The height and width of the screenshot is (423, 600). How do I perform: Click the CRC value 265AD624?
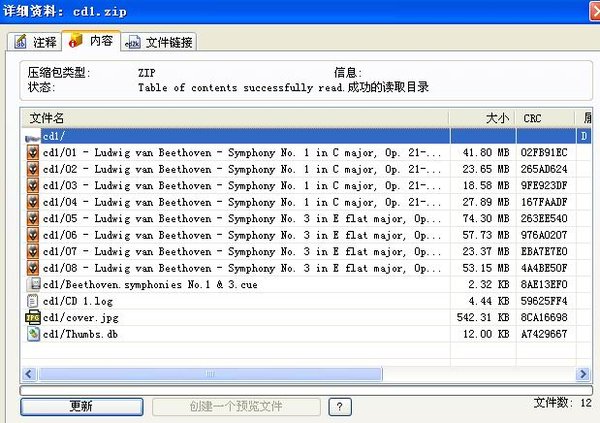pos(544,169)
